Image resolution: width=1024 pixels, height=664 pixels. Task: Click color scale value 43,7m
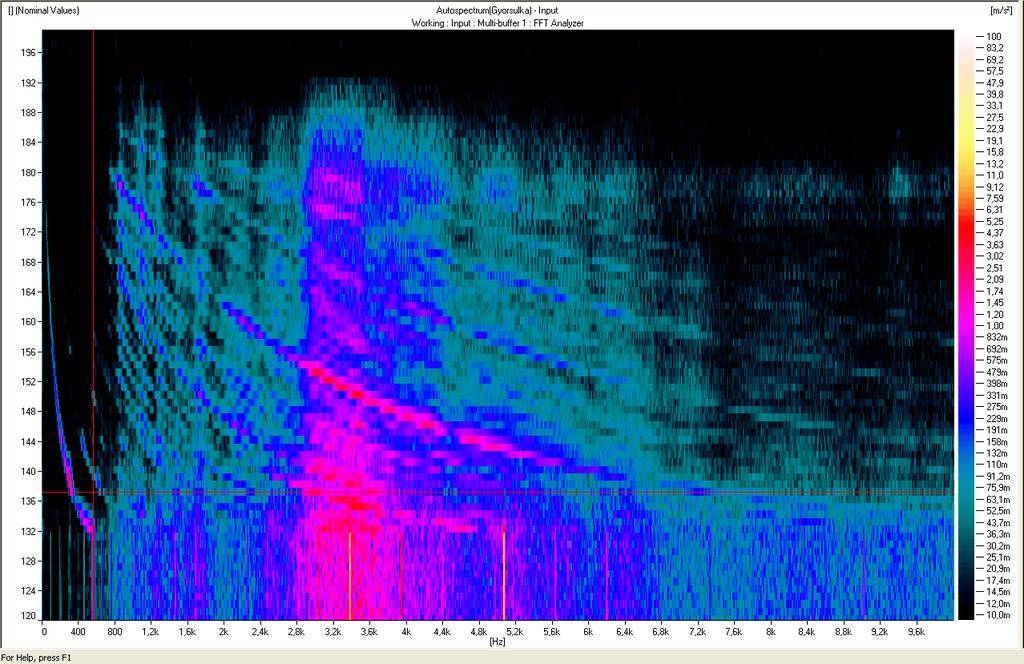tap(997, 523)
